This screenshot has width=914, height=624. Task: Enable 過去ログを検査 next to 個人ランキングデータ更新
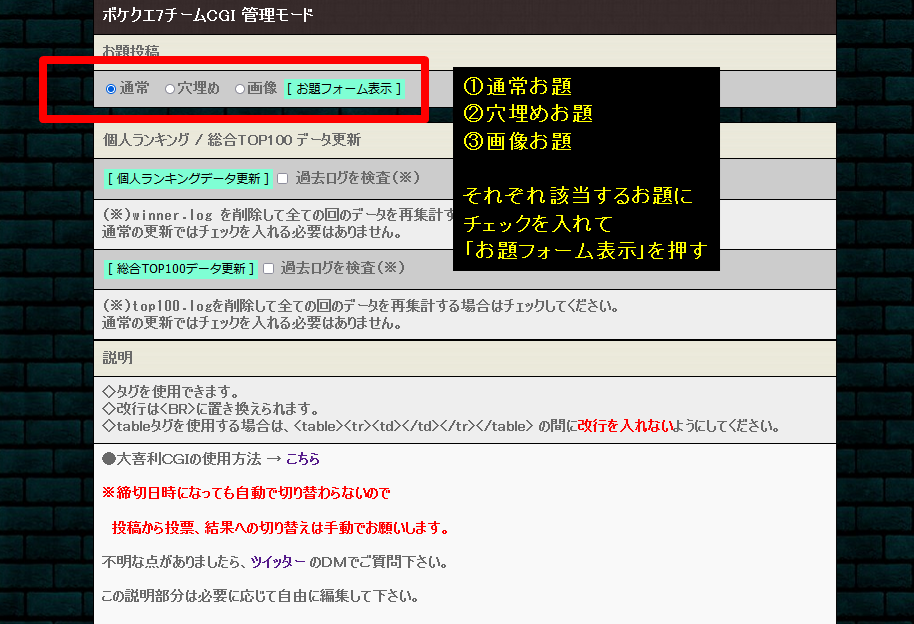[282, 179]
